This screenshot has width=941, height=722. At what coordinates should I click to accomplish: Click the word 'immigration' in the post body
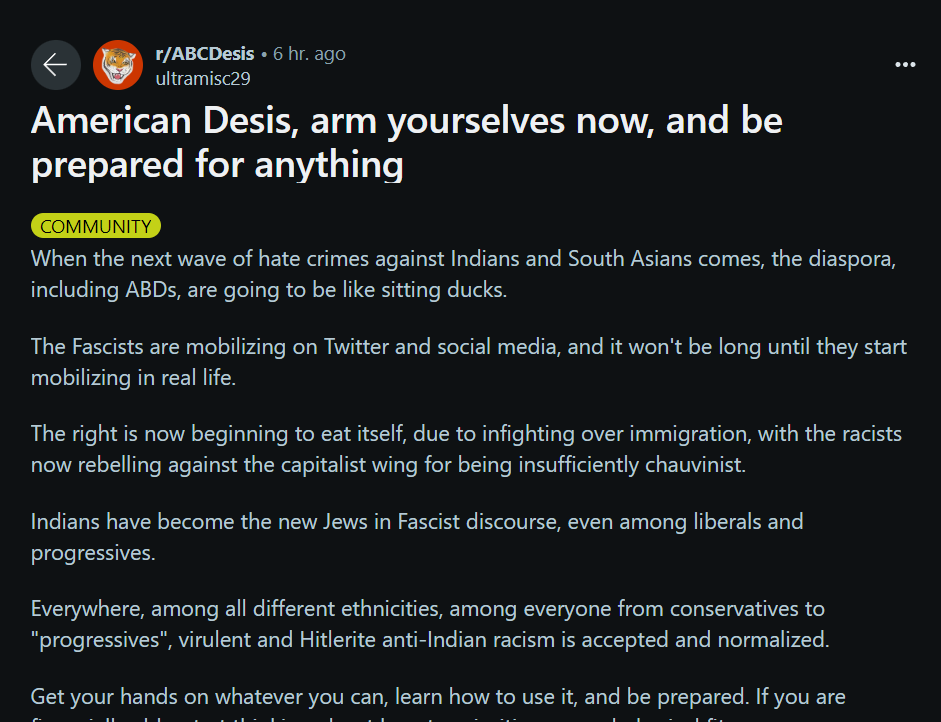pyautogui.click(x=690, y=434)
